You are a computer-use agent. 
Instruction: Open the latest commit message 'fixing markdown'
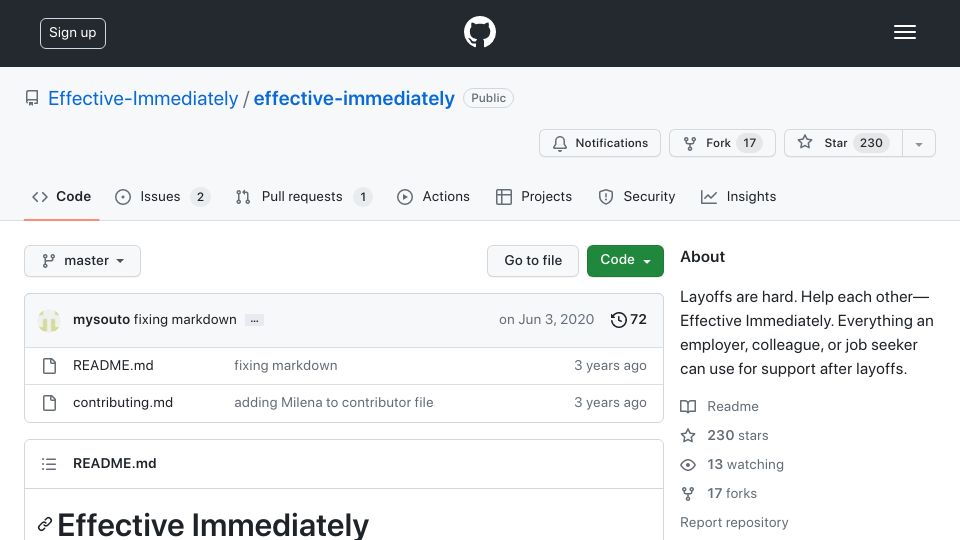(x=185, y=320)
